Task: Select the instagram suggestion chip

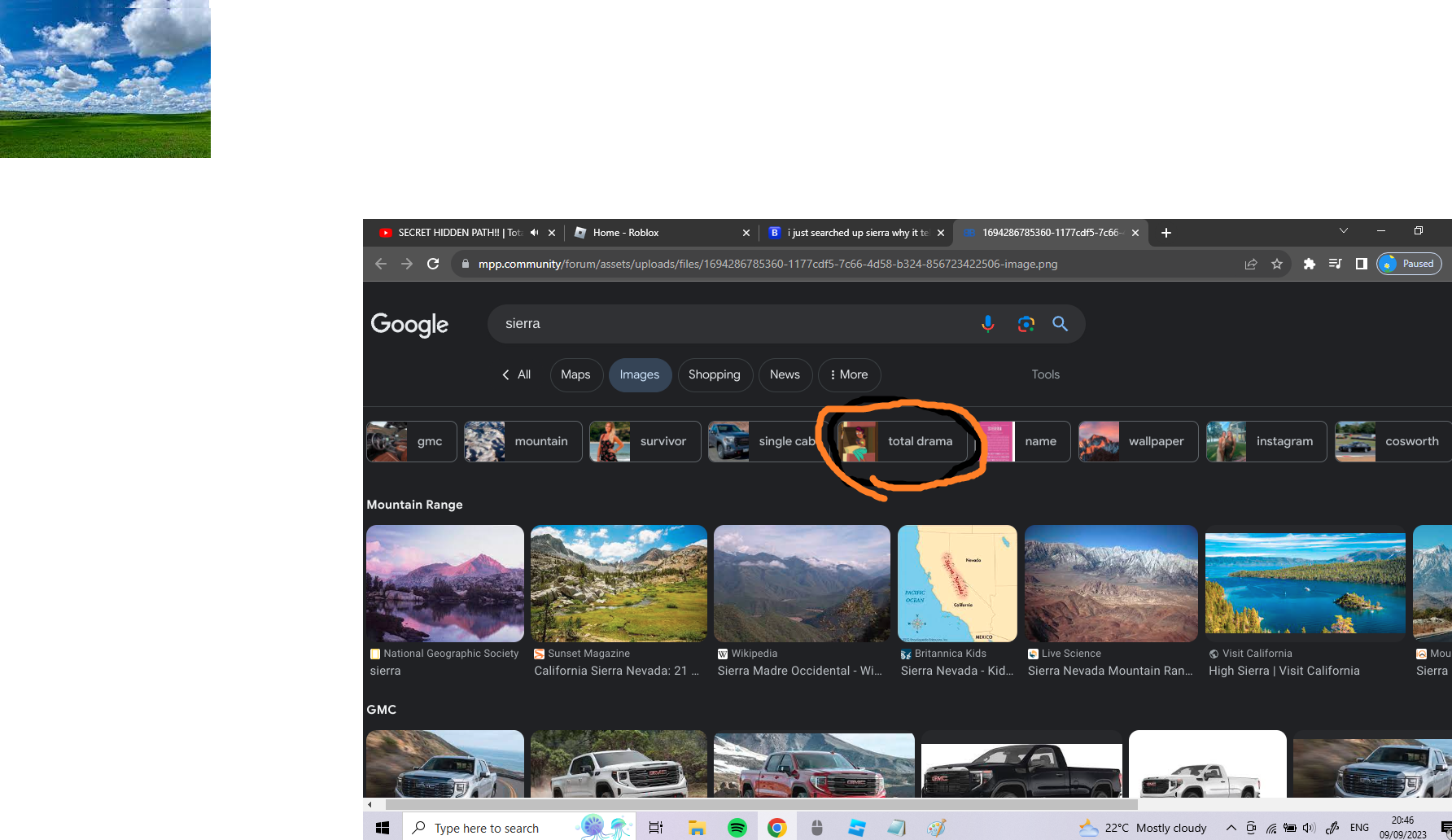Action: point(1266,441)
